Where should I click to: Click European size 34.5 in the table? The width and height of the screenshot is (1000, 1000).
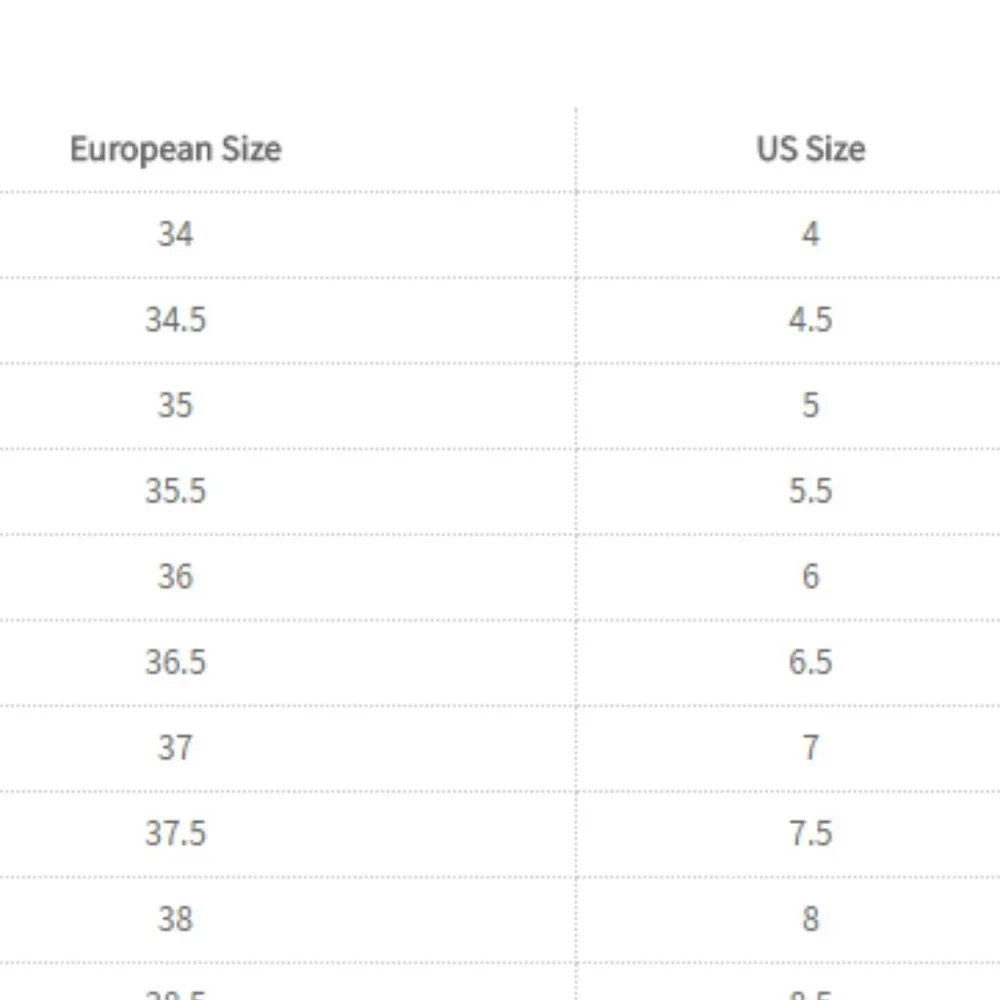[175, 320]
